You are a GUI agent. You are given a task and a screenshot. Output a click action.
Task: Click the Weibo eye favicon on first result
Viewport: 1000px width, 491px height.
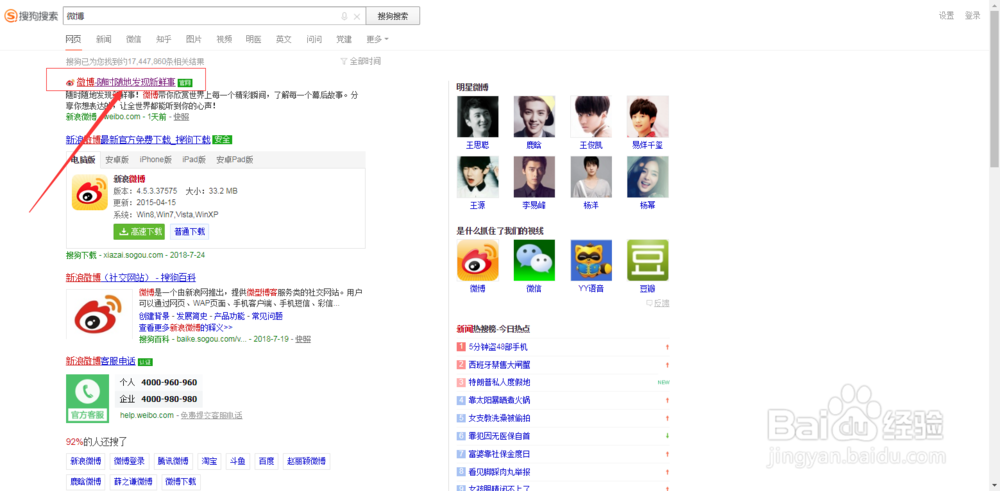(x=70, y=82)
